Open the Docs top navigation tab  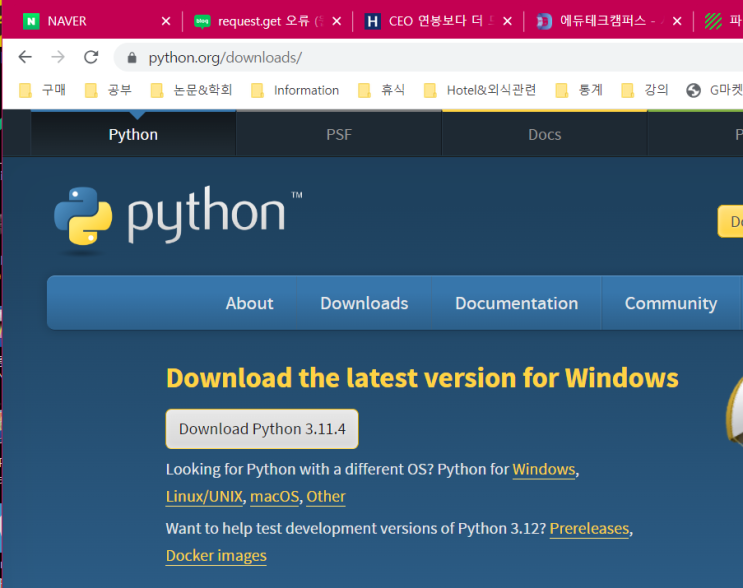point(544,135)
